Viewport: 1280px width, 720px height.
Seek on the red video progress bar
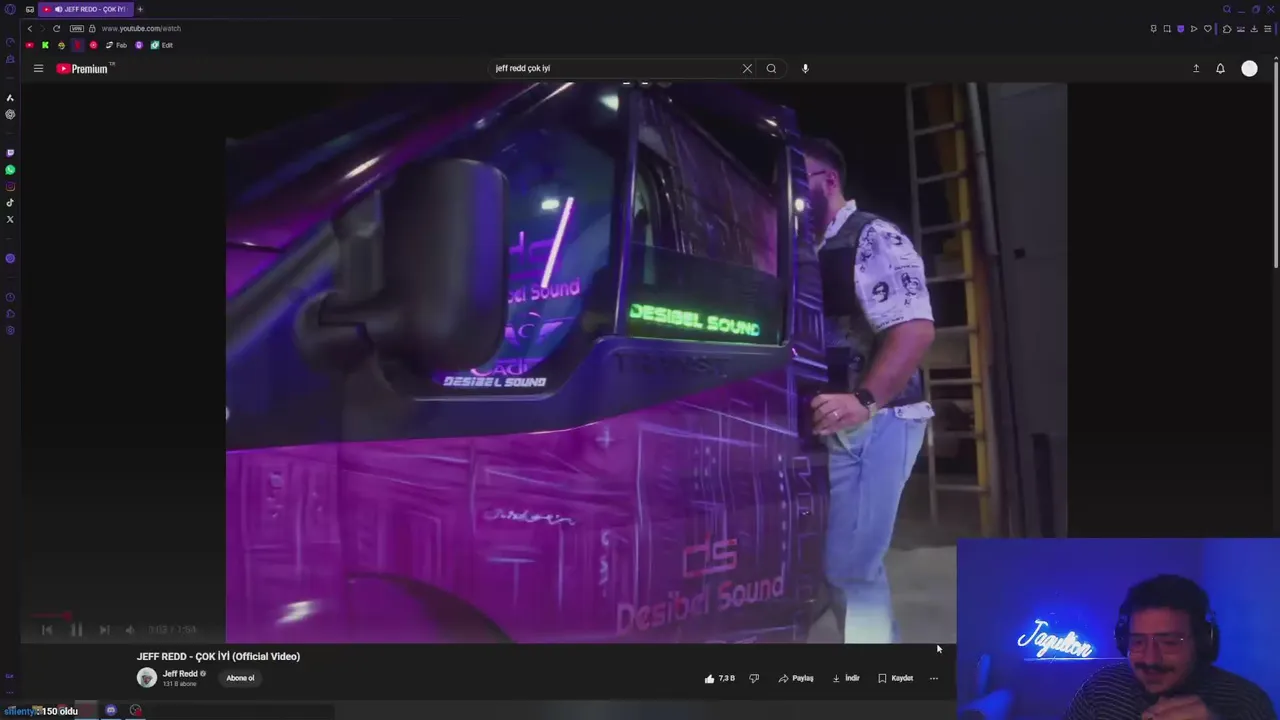coord(50,615)
